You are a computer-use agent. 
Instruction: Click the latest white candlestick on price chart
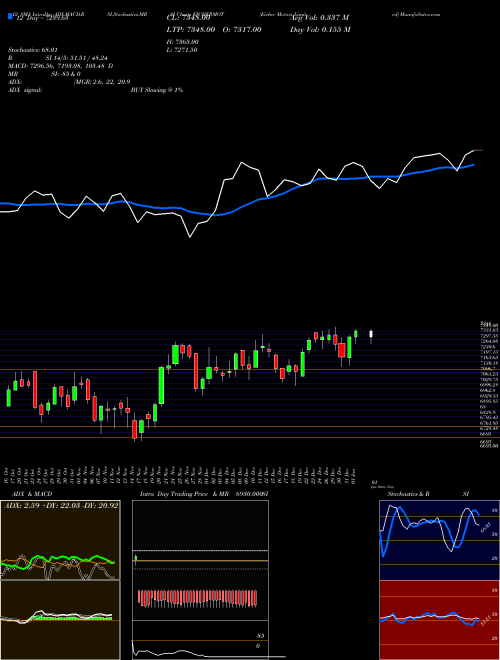point(371,336)
